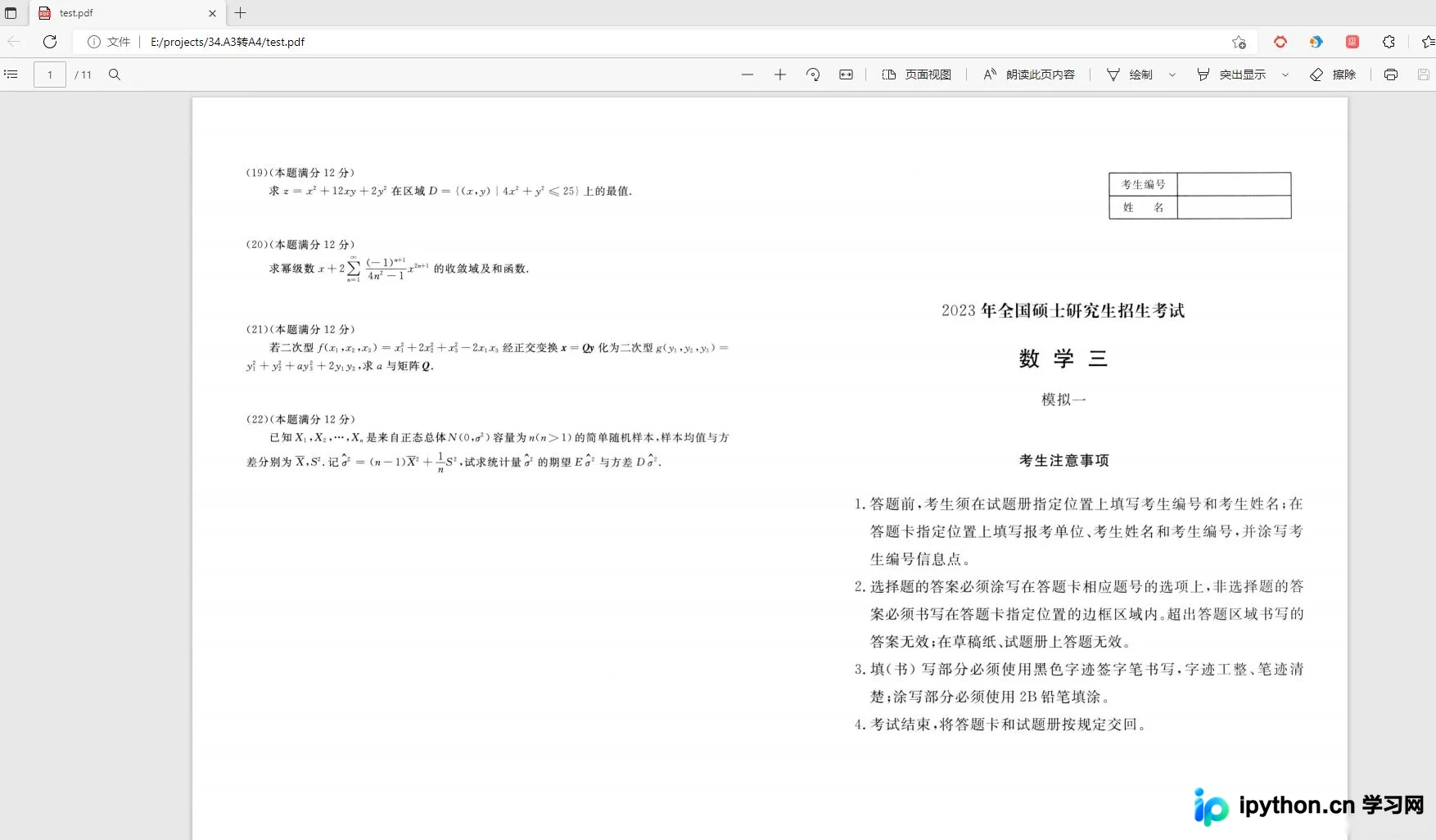Screen dimensions: 1436x840
Task: Select the 绘制 draw tool
Action: tap(1130, 75)
